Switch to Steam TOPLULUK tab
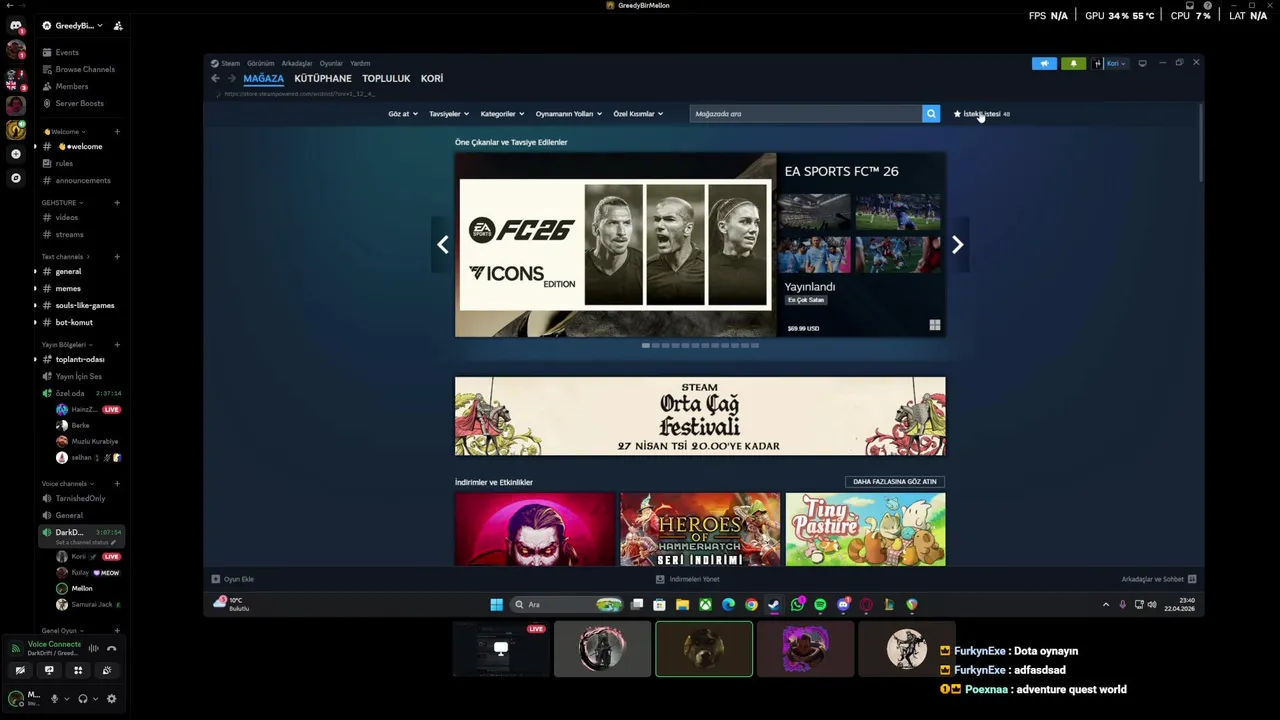The image size is (1280, 720). click(386, 78)
